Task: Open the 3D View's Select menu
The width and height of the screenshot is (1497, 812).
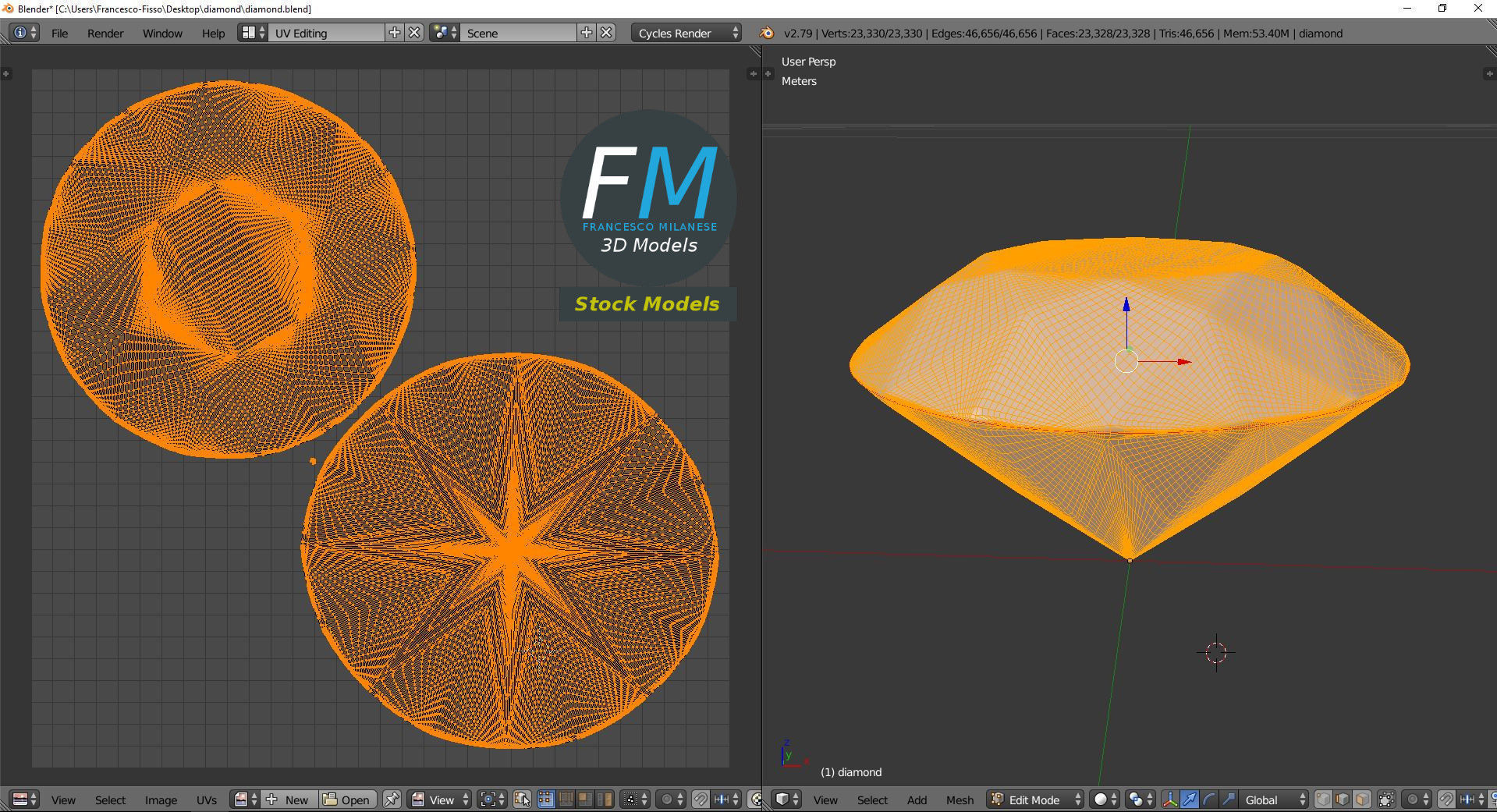Action: (x=872, y=800)
